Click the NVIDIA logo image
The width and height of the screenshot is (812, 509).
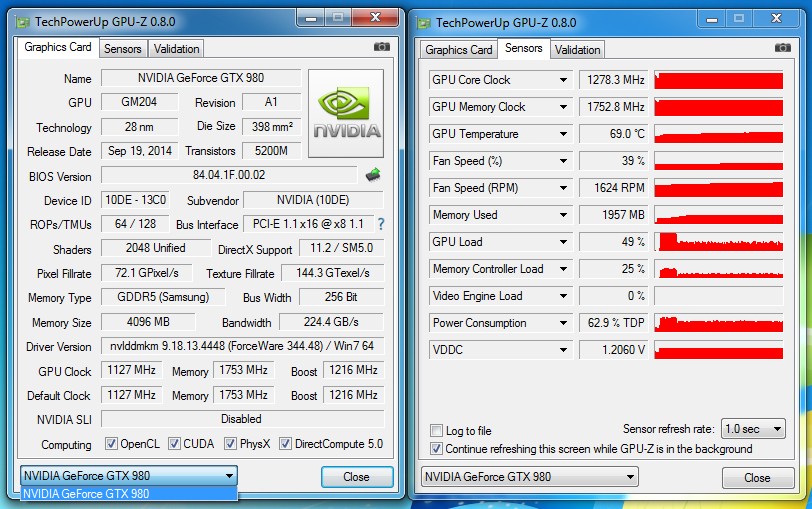(346, 113)
